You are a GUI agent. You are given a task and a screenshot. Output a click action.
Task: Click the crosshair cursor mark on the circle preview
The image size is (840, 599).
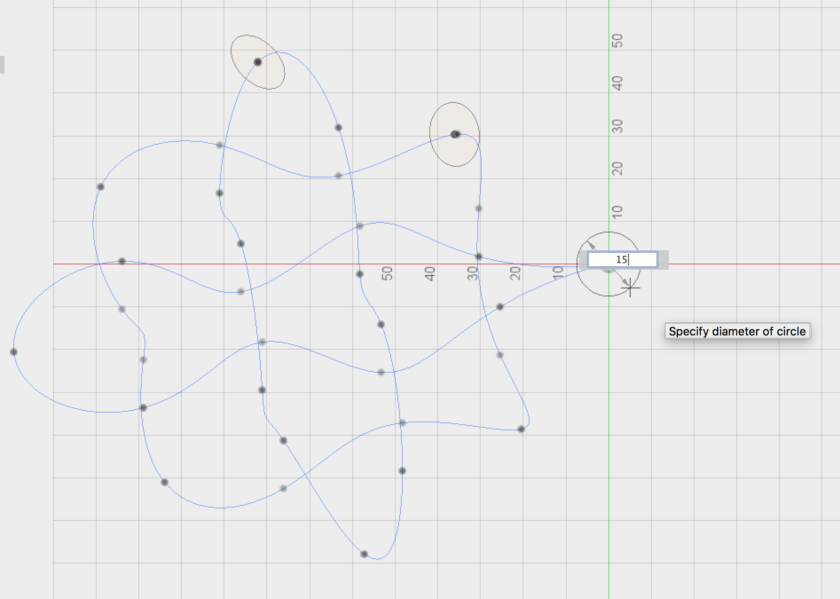[x=631, y=288]
